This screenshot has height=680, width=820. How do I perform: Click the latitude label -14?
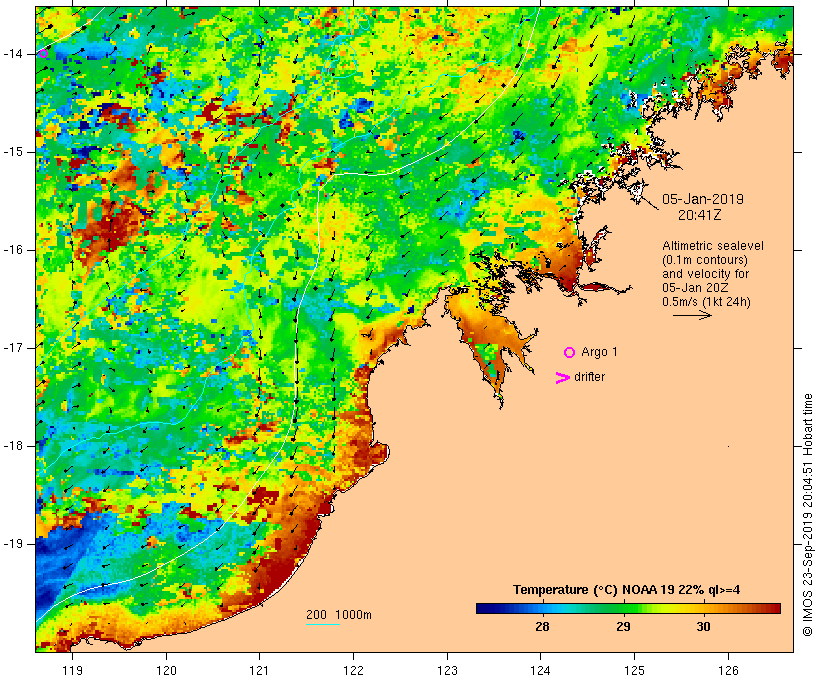(x=13, y=54)
